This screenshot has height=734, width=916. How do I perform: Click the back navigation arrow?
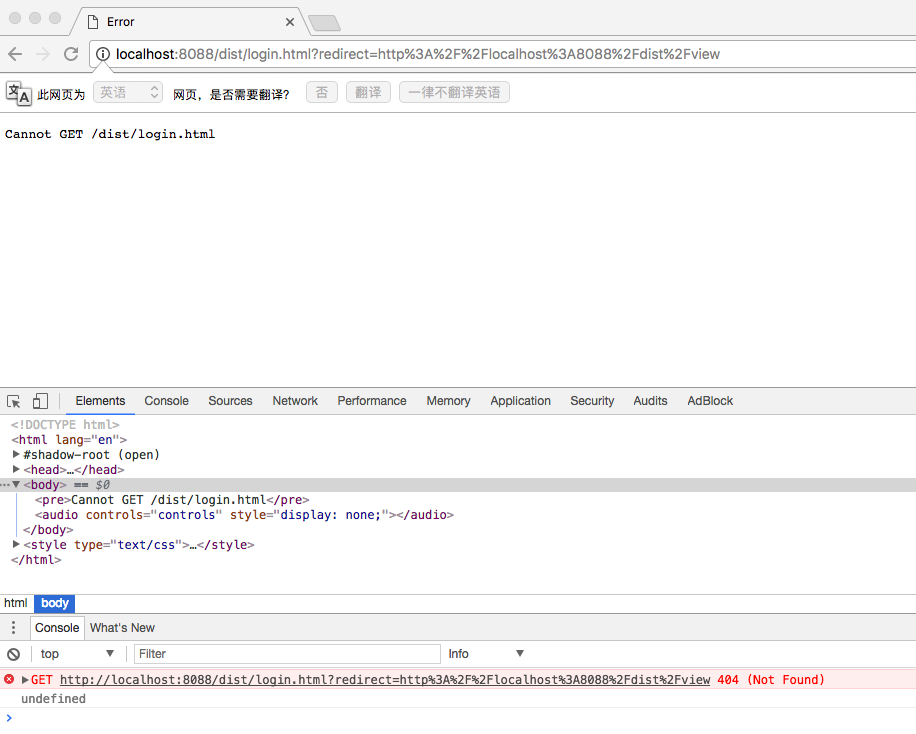(17, 54)
